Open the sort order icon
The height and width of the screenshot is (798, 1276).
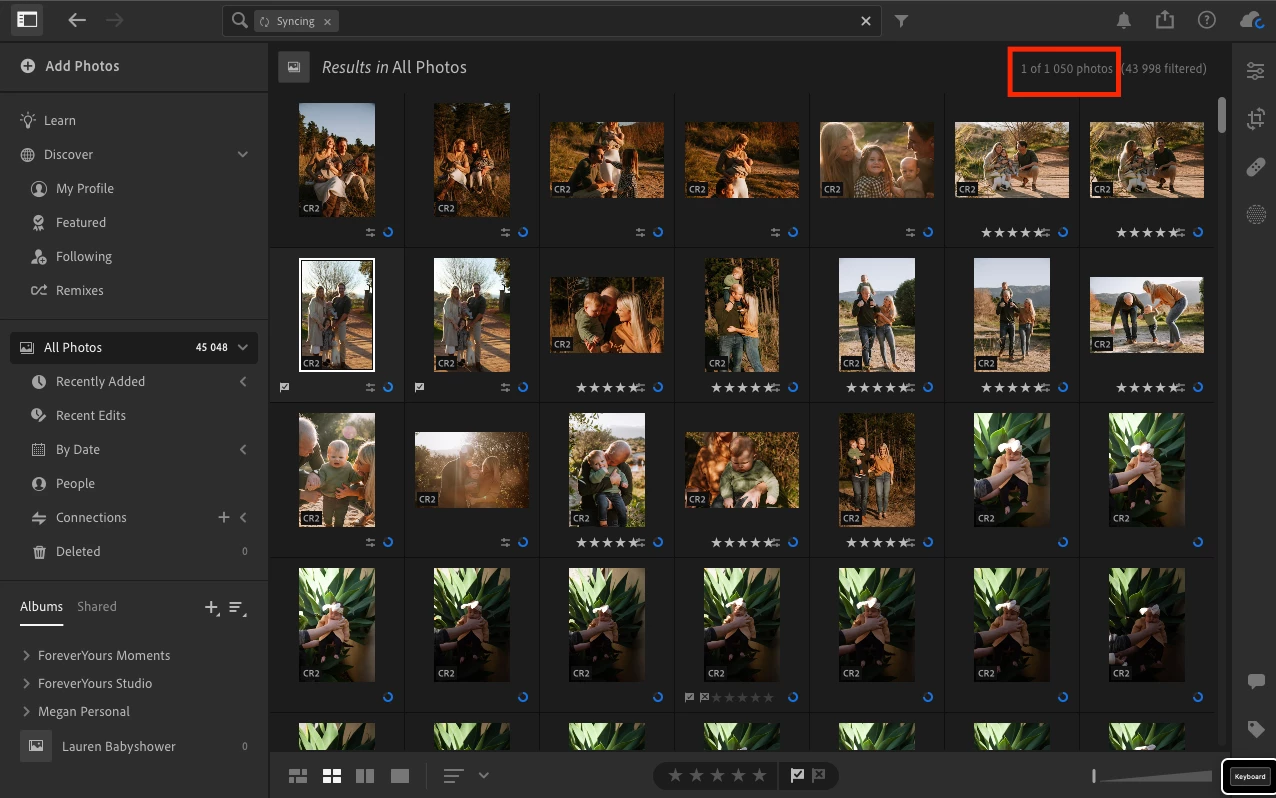click(454, 776)
